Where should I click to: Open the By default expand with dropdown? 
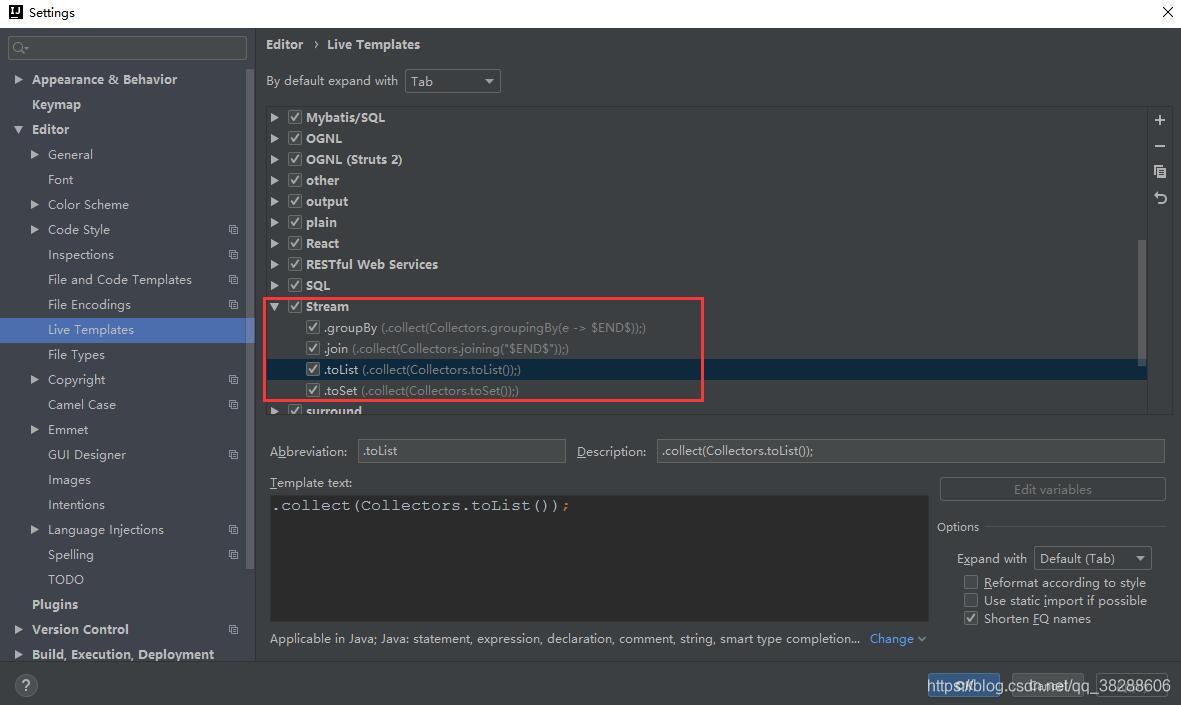click(x=453, y=81)
